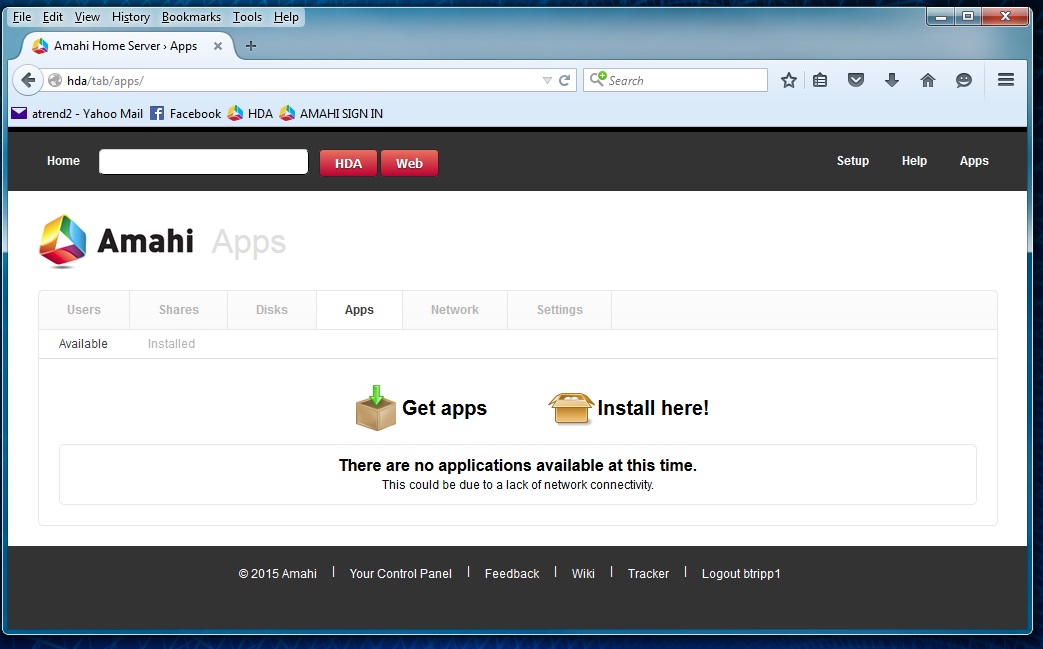The height and width of the screenshot is (649, 1043).
Task: Switch to the Users tab
Action: (x=84, y=310)
